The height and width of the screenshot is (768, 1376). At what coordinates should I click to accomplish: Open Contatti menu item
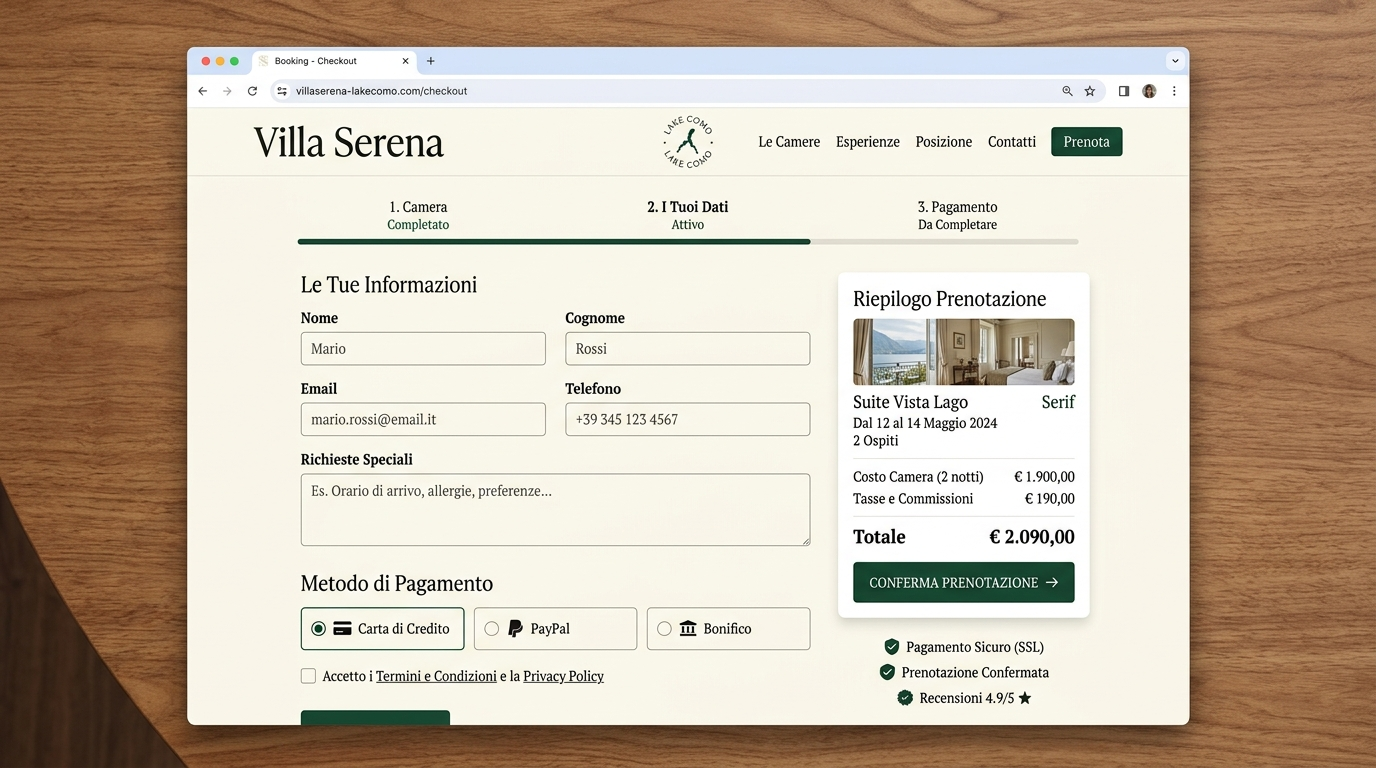pyautogui.click(x=1012, y=142)
